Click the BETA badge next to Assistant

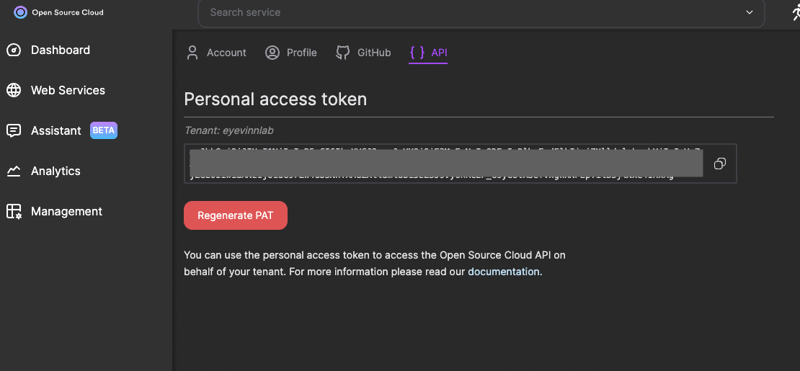coord(104,131)
